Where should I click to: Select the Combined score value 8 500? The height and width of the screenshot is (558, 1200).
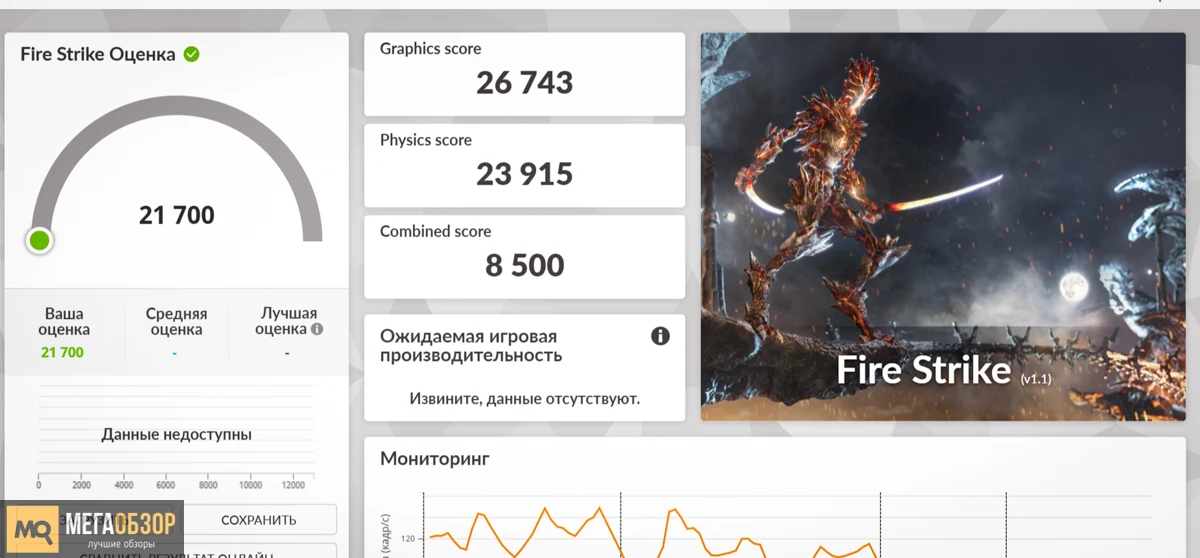525,266
